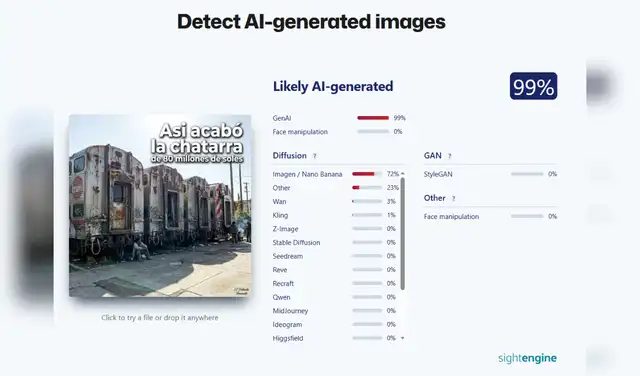Click the 'Recraft' row label
This screenshot has height=376, width=640.
pos(283,283)
